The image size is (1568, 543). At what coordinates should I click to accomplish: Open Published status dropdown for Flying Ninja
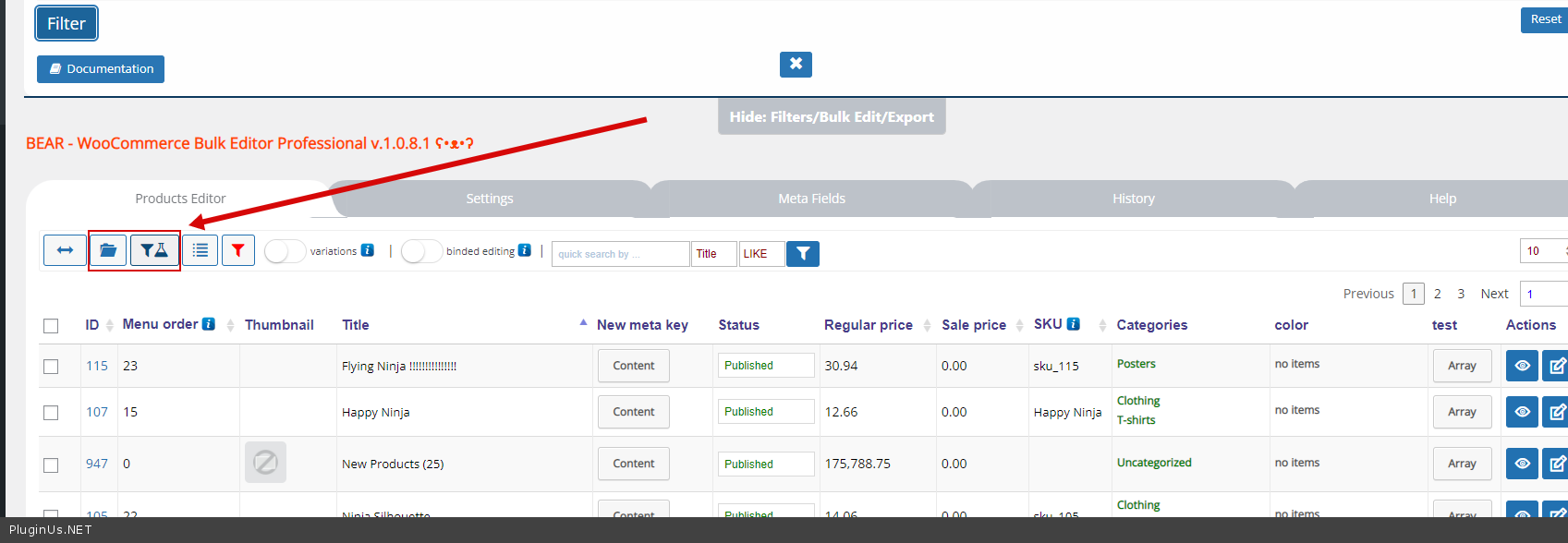coord(766,366)
